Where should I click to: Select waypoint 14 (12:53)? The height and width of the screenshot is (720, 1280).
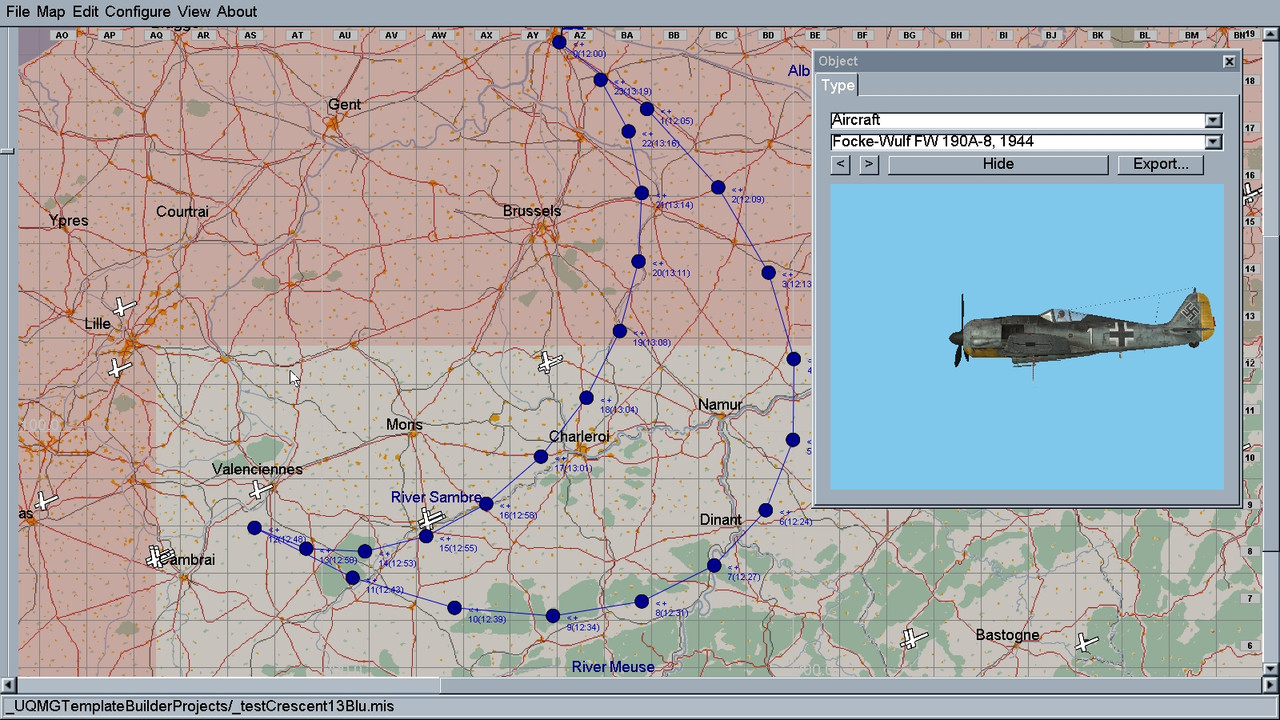(365, 552)
